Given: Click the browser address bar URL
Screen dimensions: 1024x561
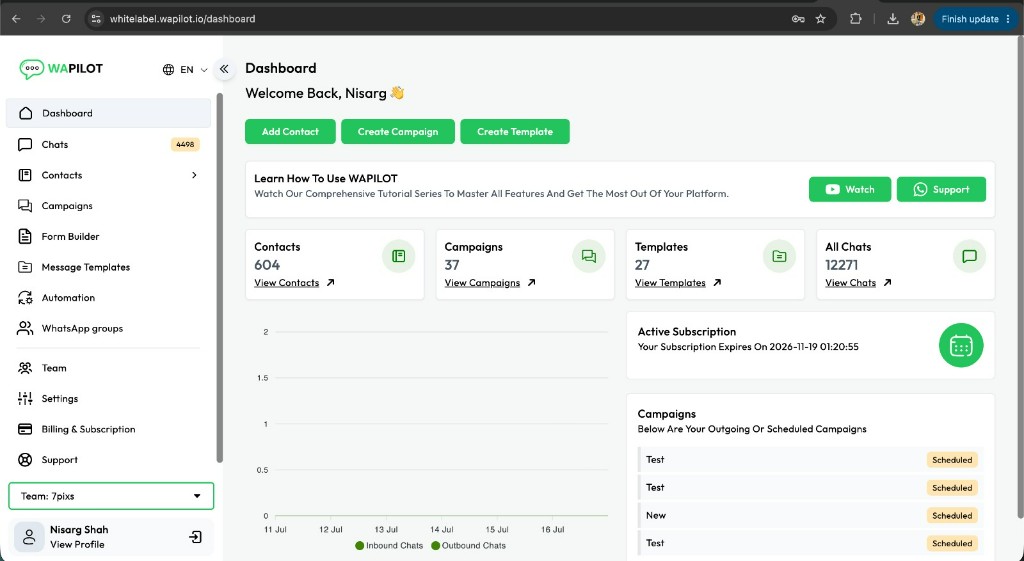Looking at the screenshot, I should coord(182,19).
